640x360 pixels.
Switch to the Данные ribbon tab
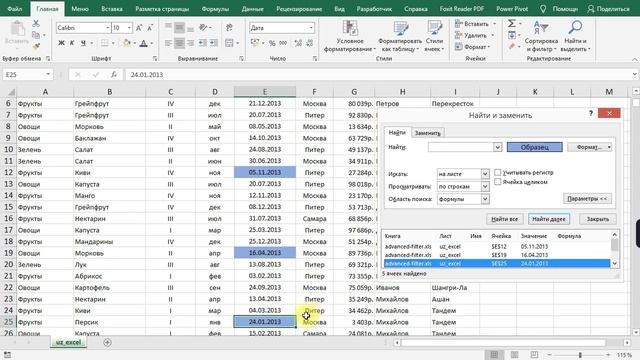(x=252, y=9)
